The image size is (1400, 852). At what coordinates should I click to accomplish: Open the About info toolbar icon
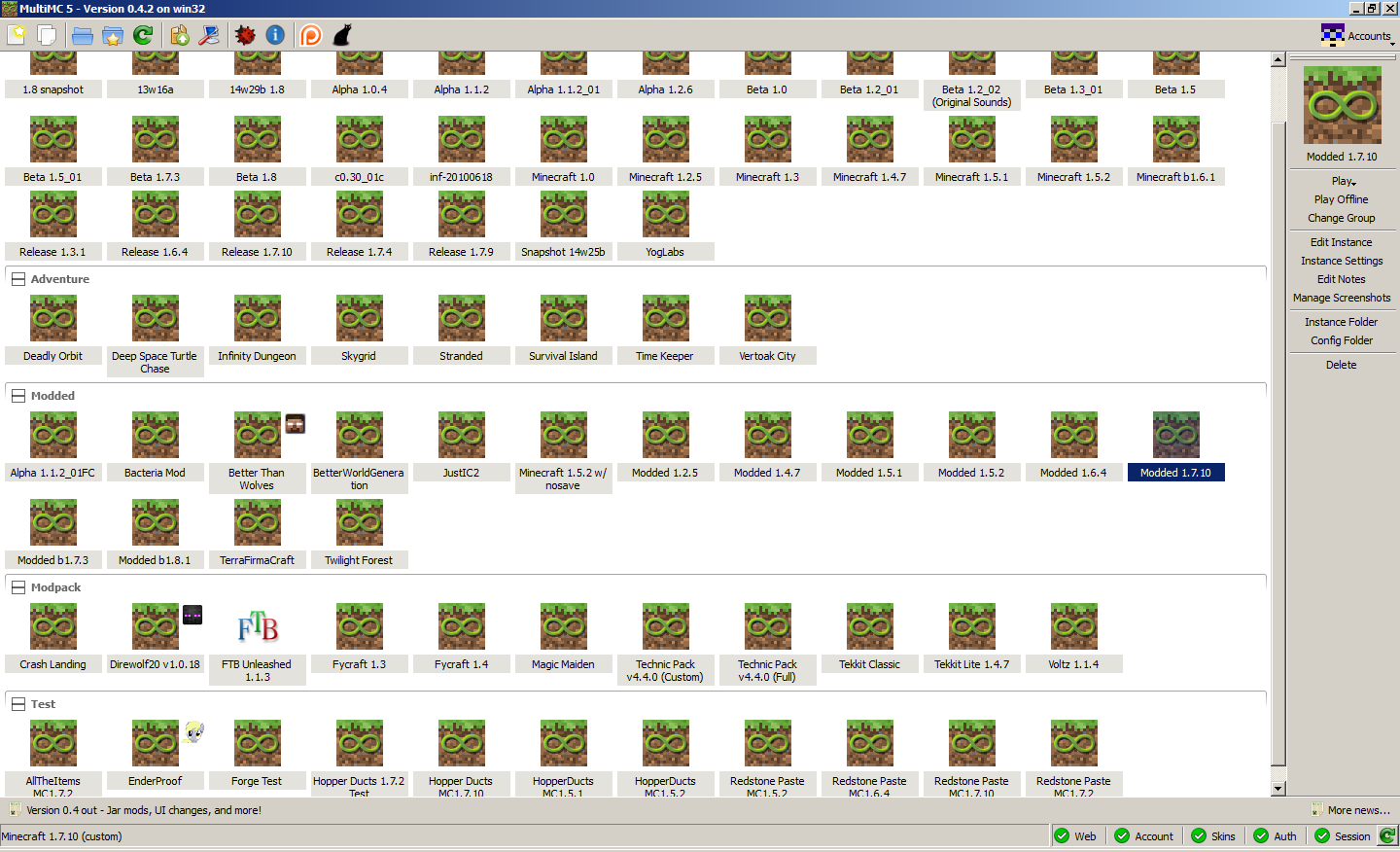pyautogui.click(x=275, y=35)
